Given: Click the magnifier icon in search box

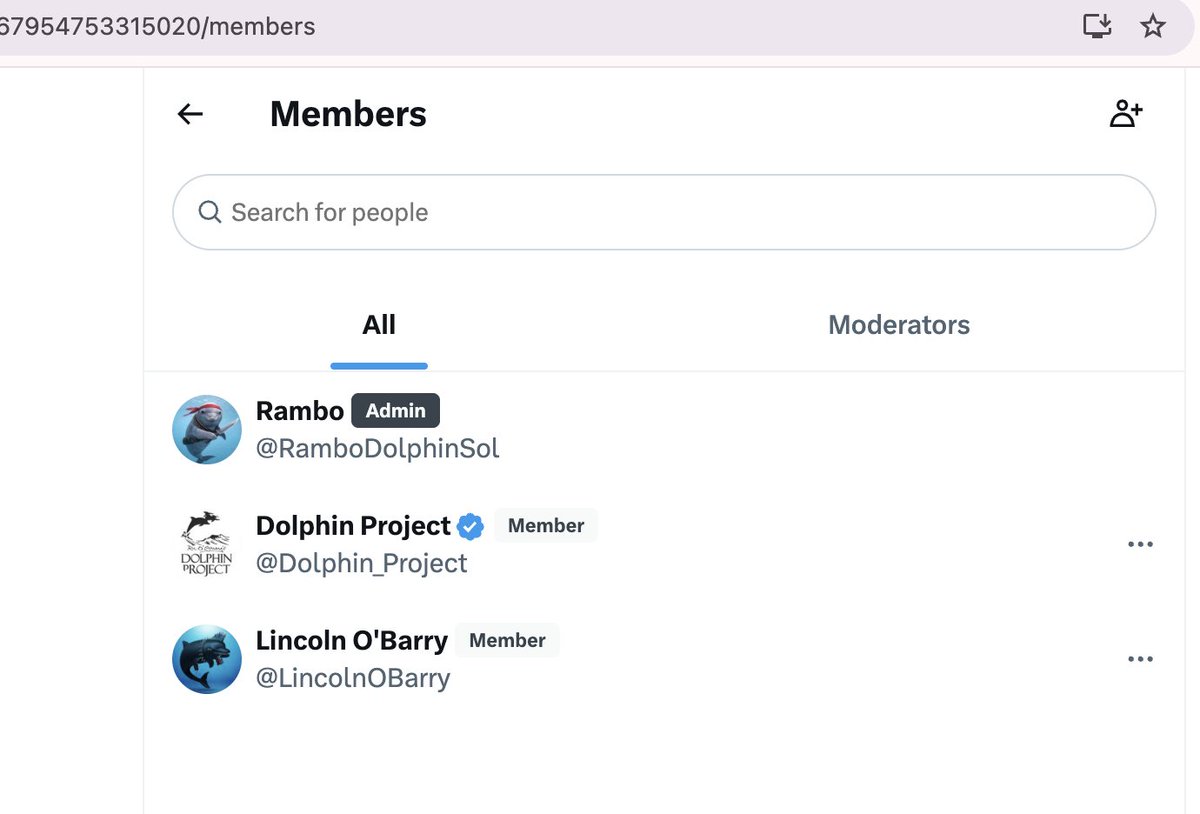Looking at the screenshot, I should click(209, 212).
